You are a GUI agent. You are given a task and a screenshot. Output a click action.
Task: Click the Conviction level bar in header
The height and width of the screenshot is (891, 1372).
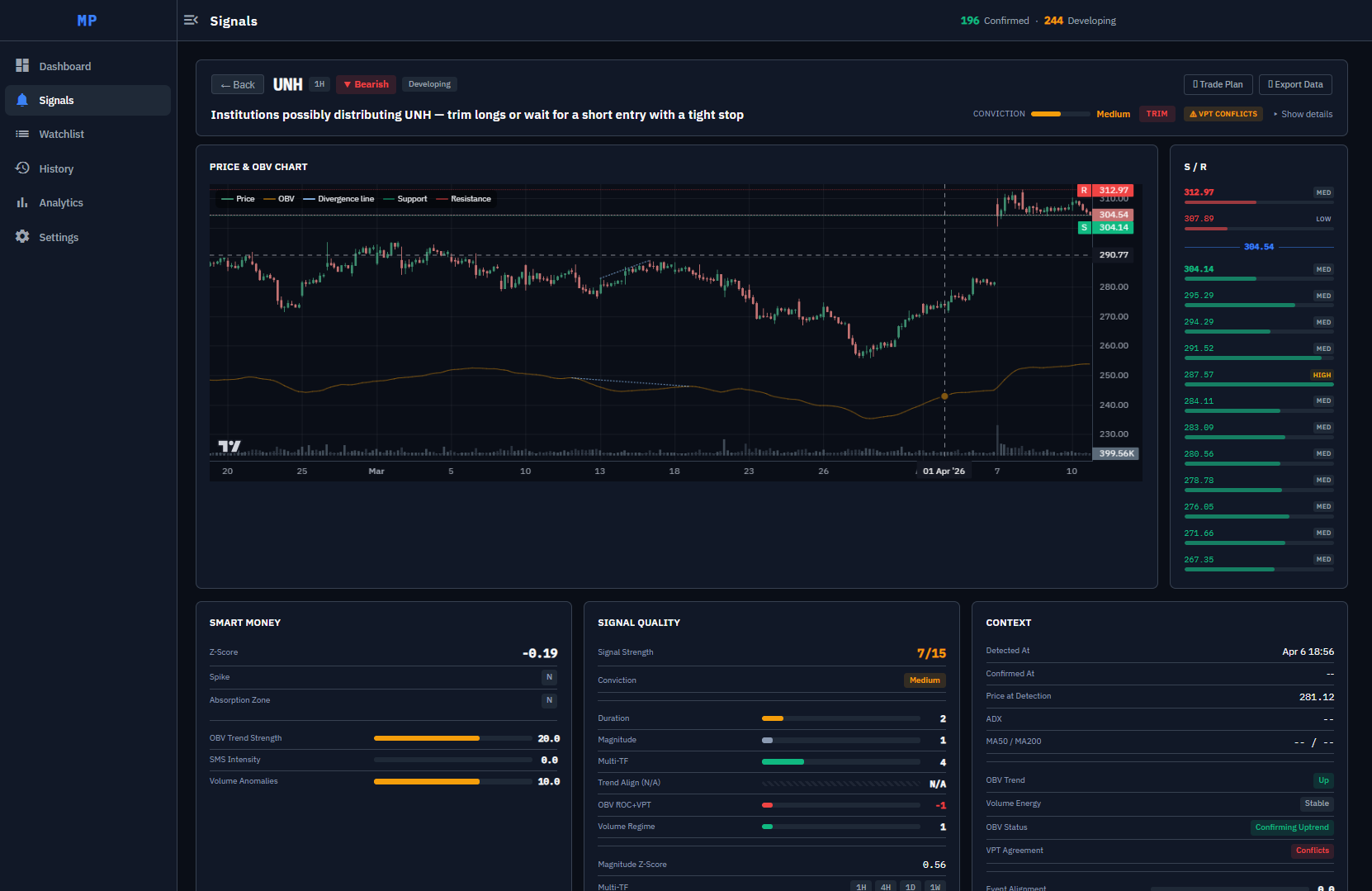coord(1060,114)
